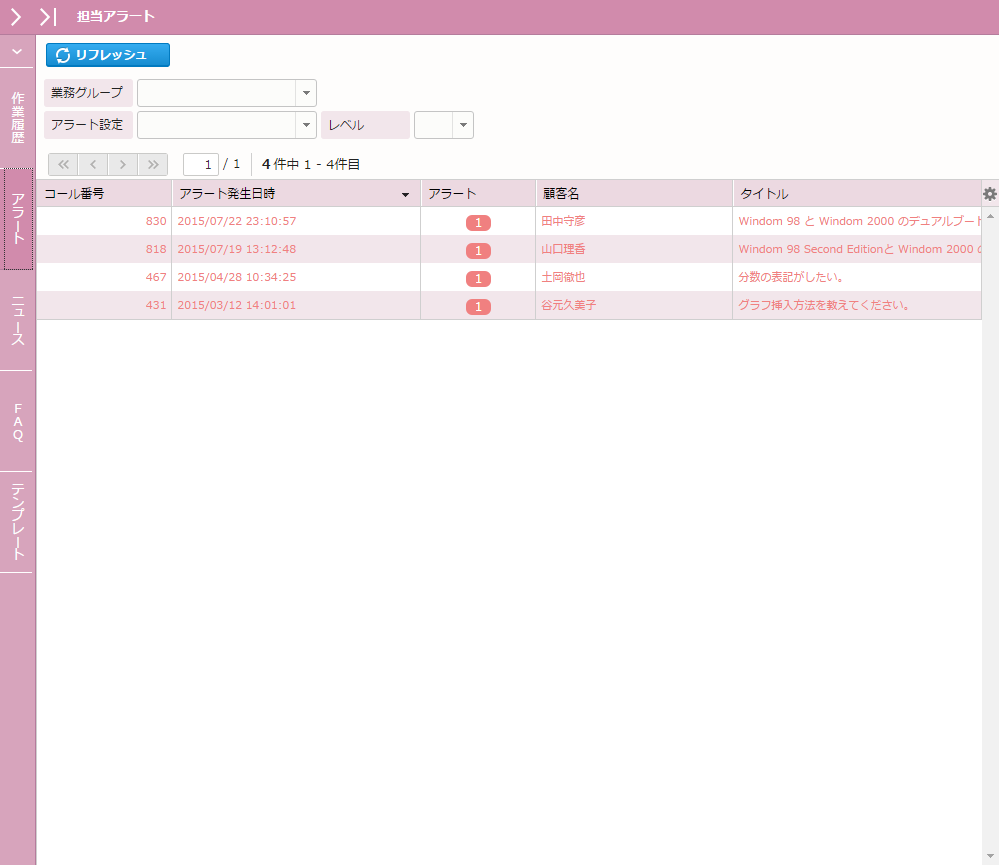Expand the panel with the top-left arrow
The width and height of the screenshot is (999, 865).
[16, 16]
